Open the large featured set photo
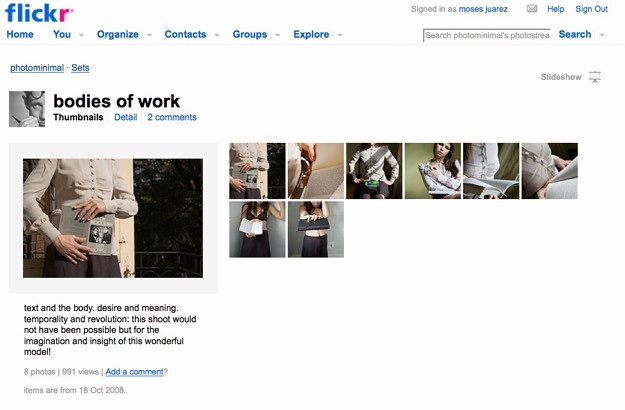The height and width of the screenshot is (410, 625). point(113,218)
